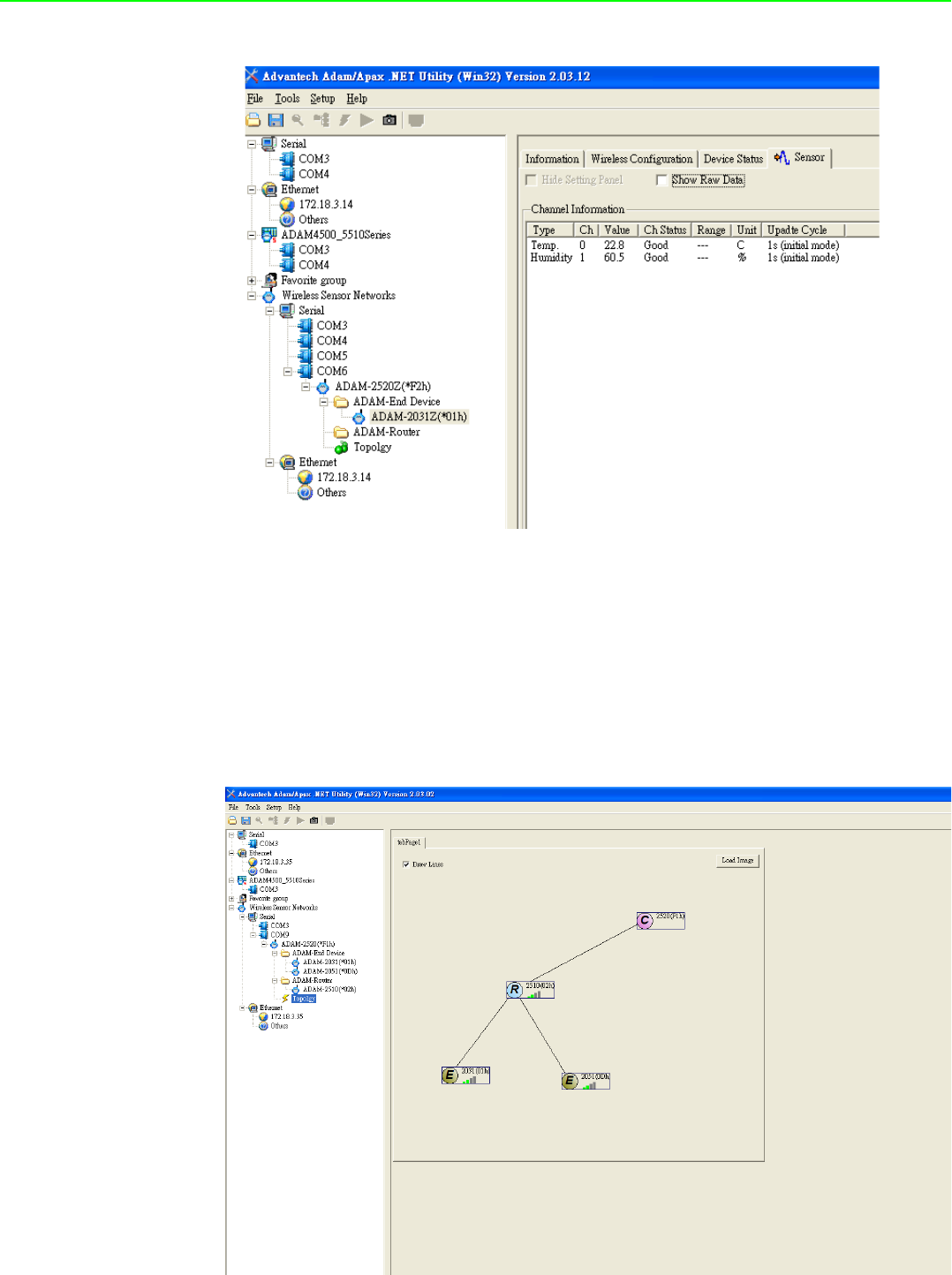
Task: Click humidity value 60.5 cell
Action: click(x=614, y=258)
